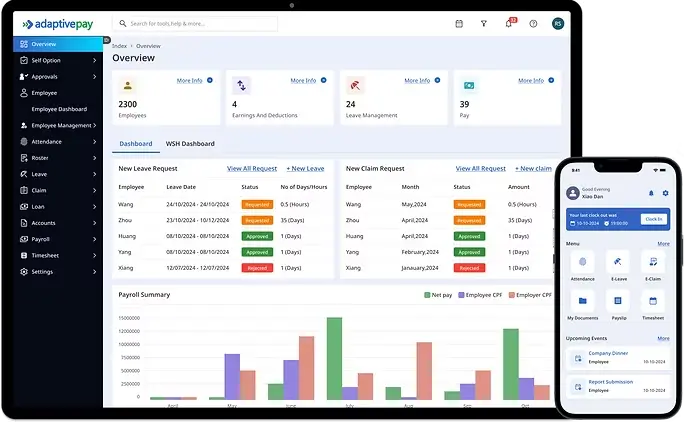Open My Documents folder icon on phone
Image resolution: width=684 pixels, height=422 pixels.
pos(581,300)
